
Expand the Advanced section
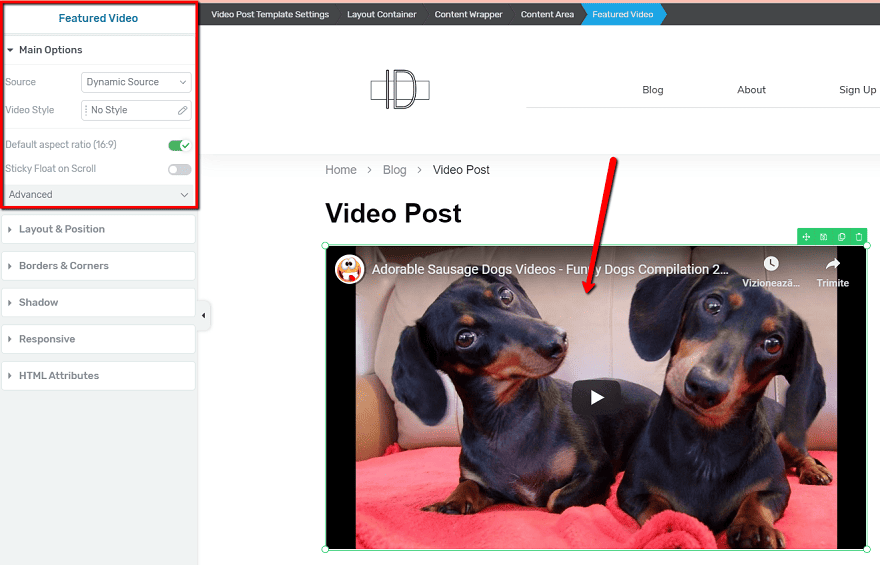(98, 194)
